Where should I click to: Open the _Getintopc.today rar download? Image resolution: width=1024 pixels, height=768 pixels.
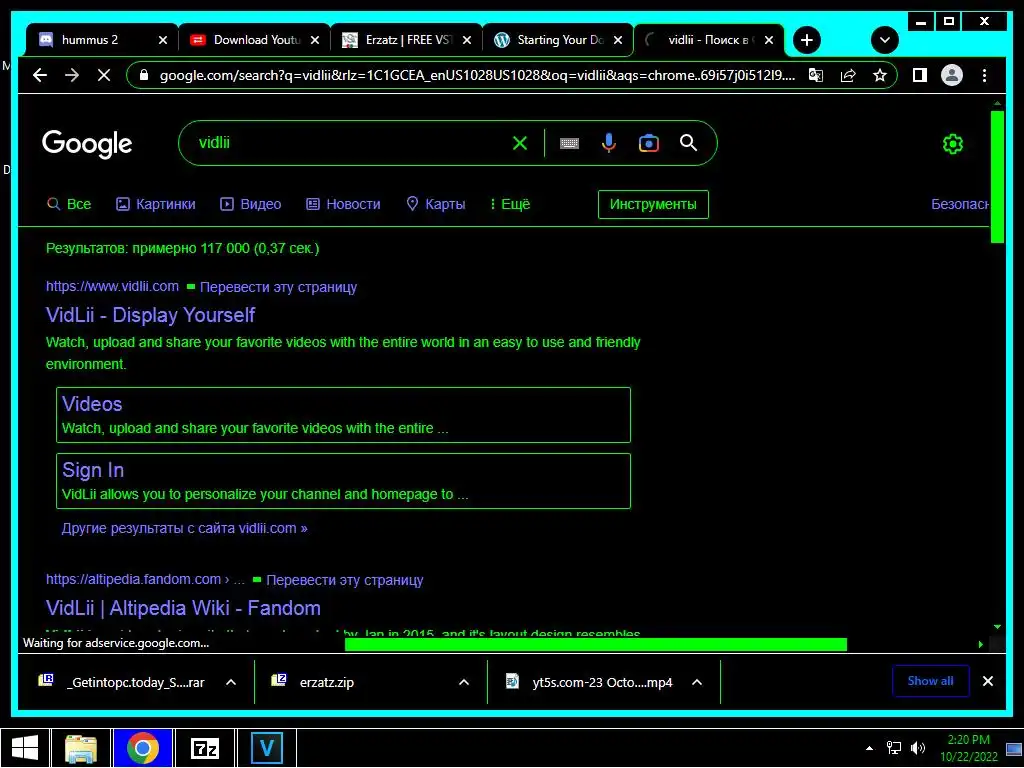click(x=125, y=682)
